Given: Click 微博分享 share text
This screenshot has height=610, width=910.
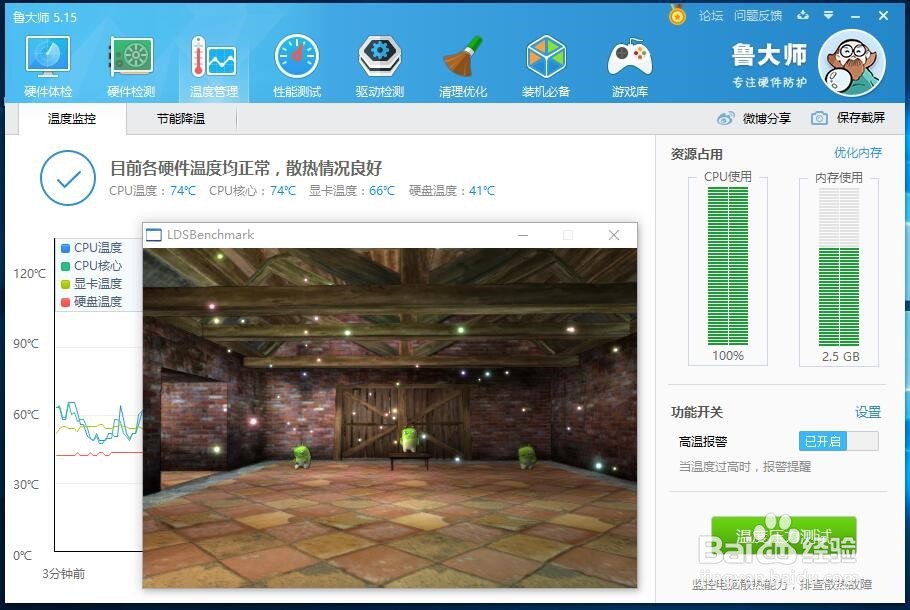Looking at the screenshot, I should [767, 118].
